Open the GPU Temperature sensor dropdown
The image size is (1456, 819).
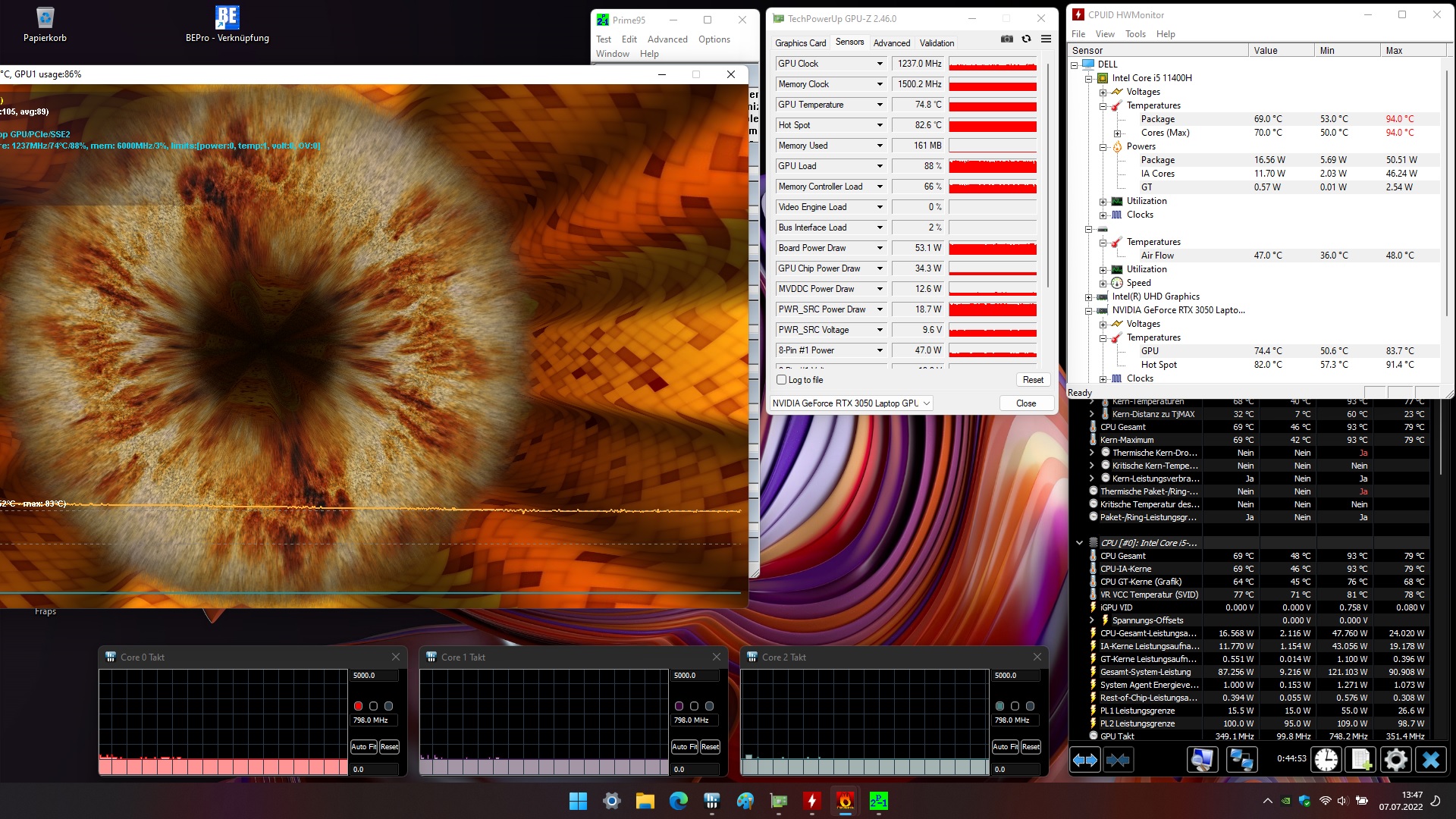point(880,105)
